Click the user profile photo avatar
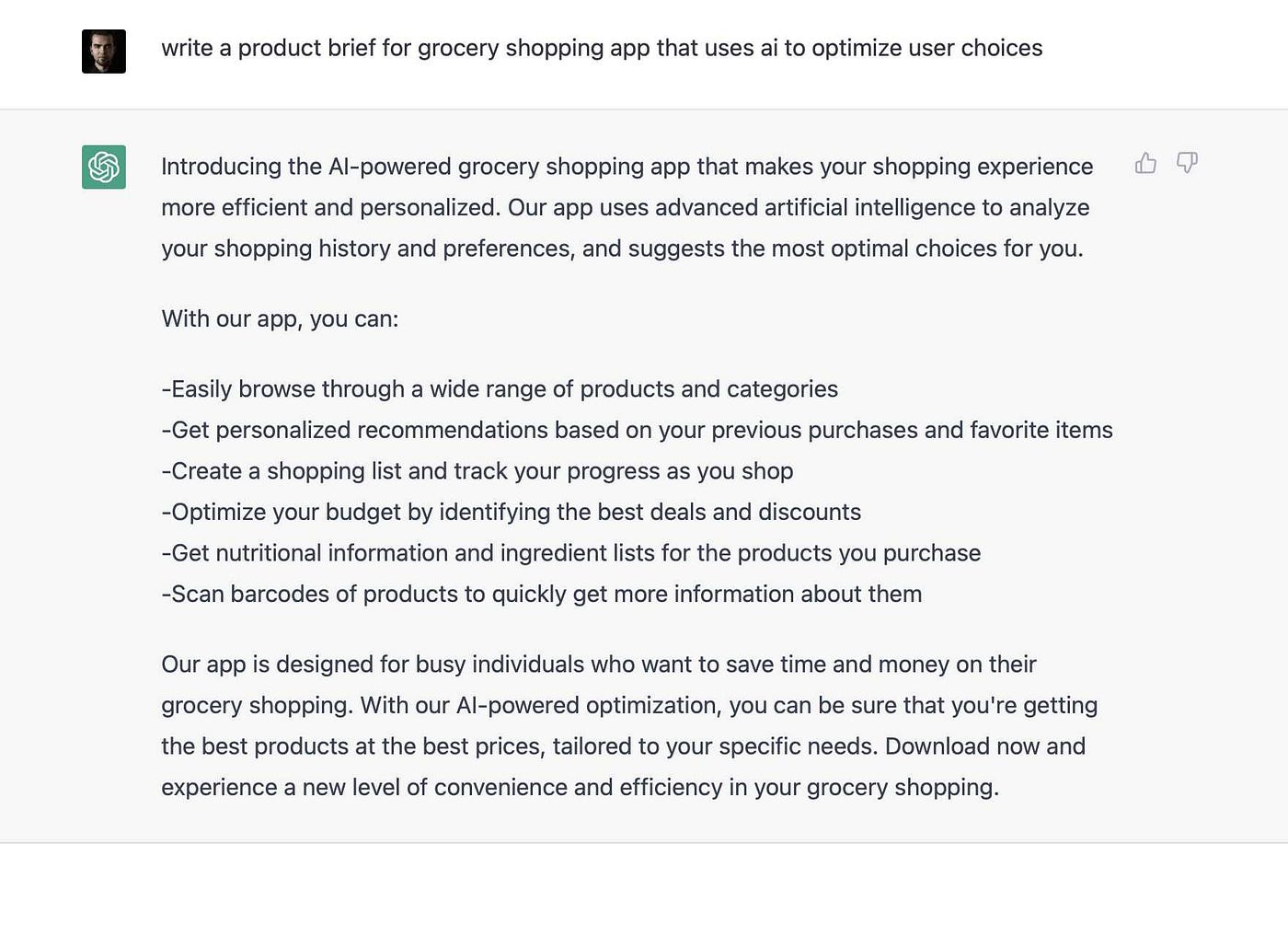This screenshot has width=1288, height=936. tap(104, 52)
